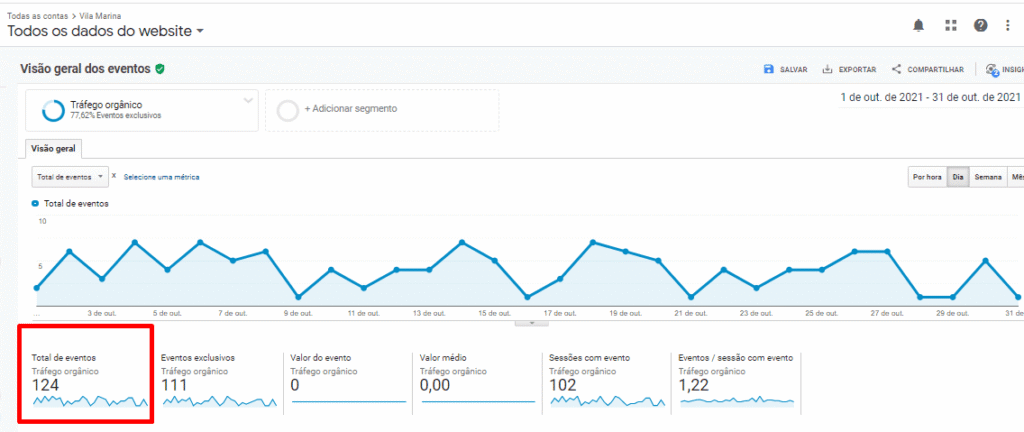The width and height of the screenshot is (1024, 432).
Task: Open the three-dot more options menu
Action: coord(1008,25)
